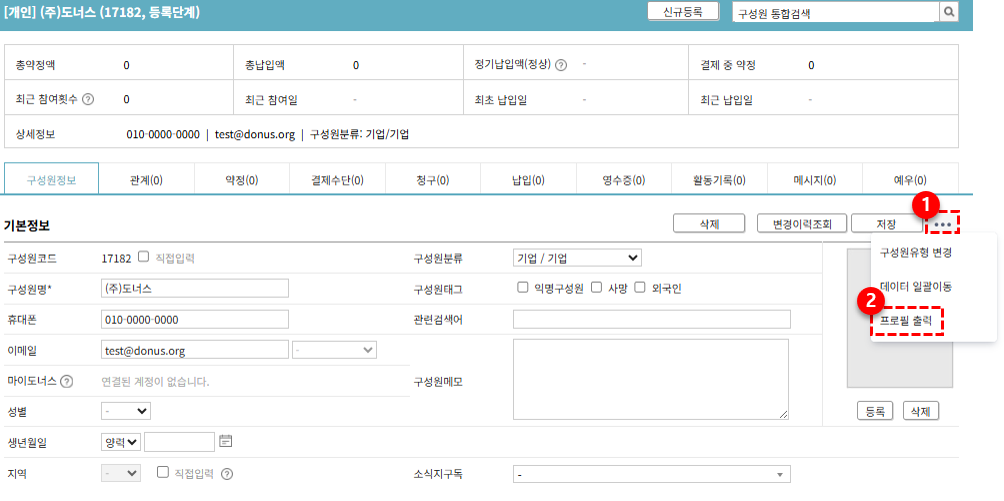This screenshot has height=501, width=1004.
Task: Enable the 익명구성원 checkbox
Action: (522, 288)
